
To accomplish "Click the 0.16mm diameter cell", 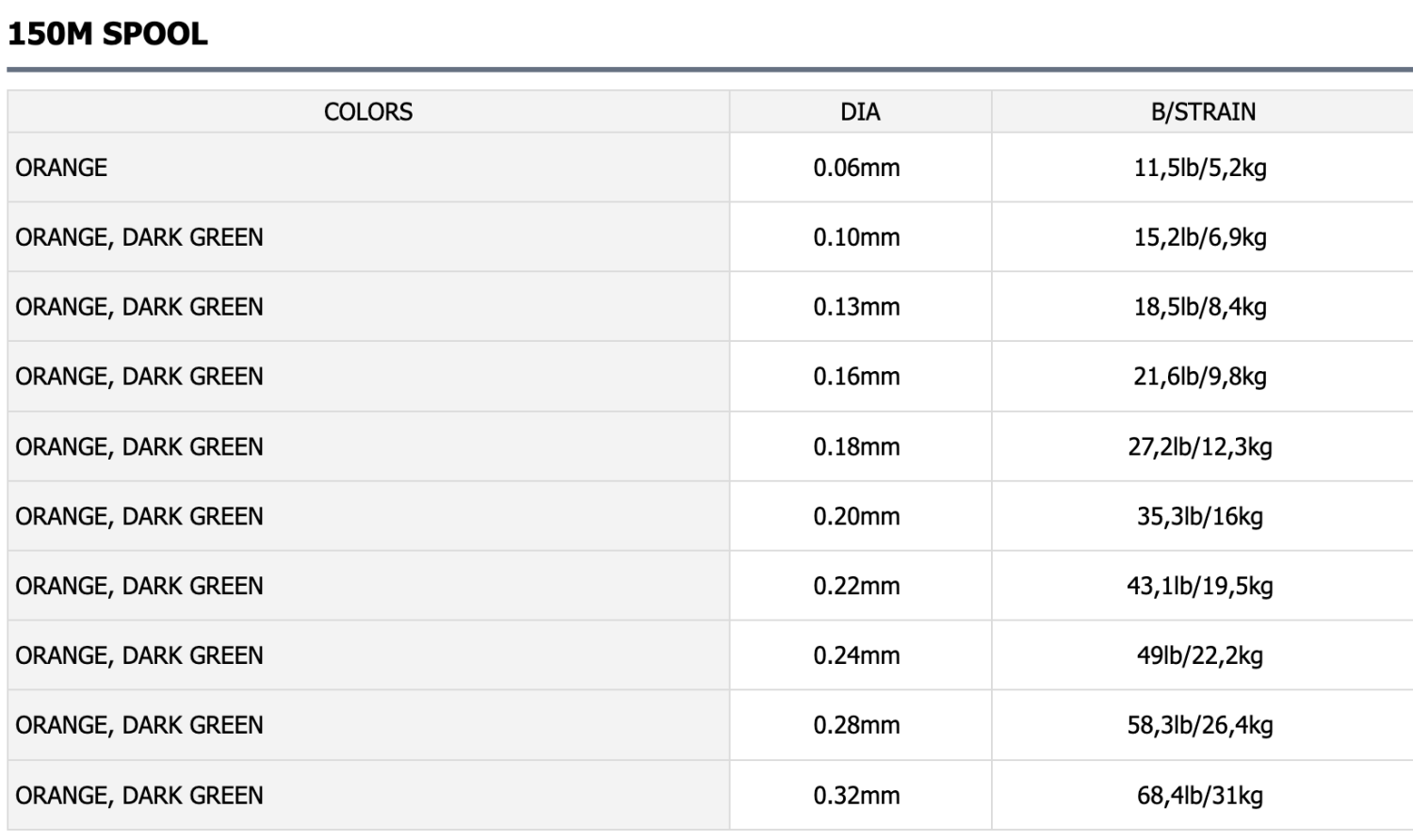I will [x=856, y=377].
